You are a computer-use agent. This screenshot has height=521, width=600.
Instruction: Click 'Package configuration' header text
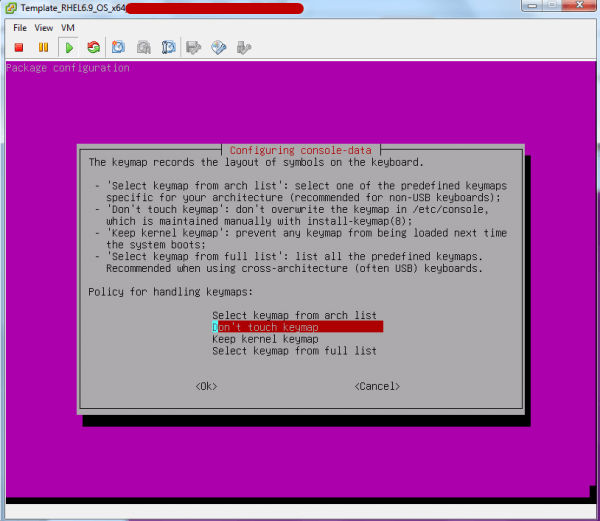coord(68,68)
